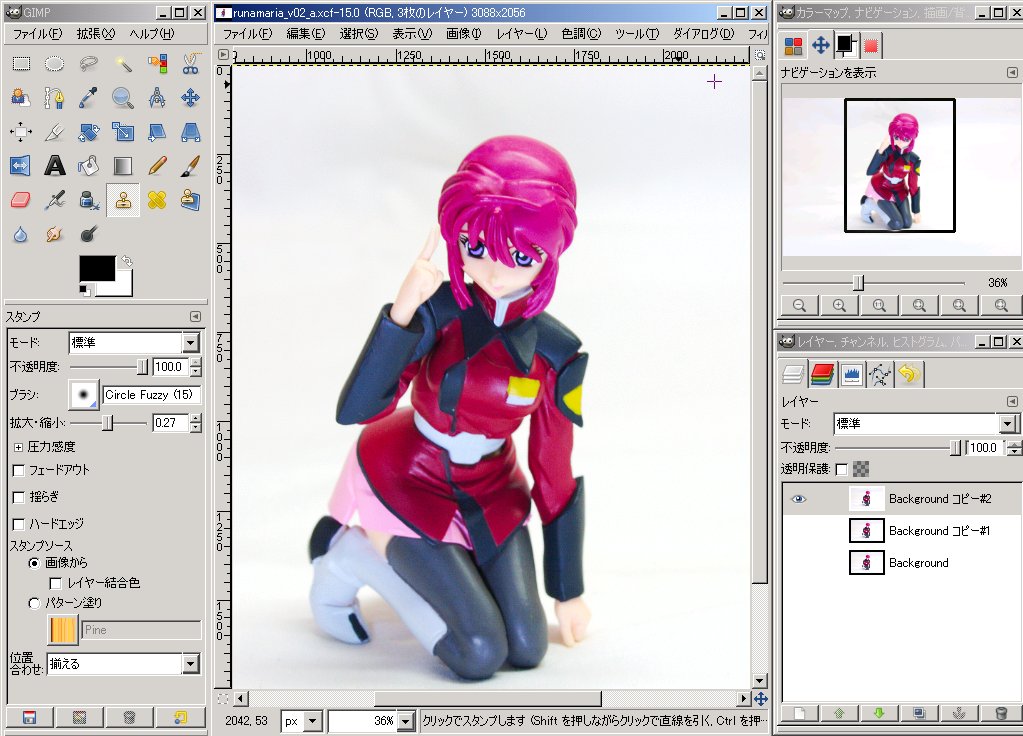Open the tool options panel menu arrow
Screen dimensions: 1023x736
tap(195, 316)
